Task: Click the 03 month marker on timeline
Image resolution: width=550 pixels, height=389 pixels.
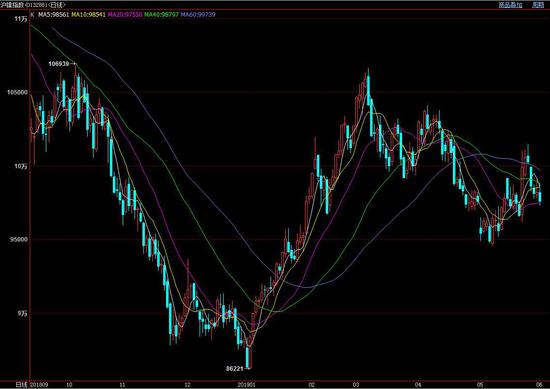Action: coord(356,385)
